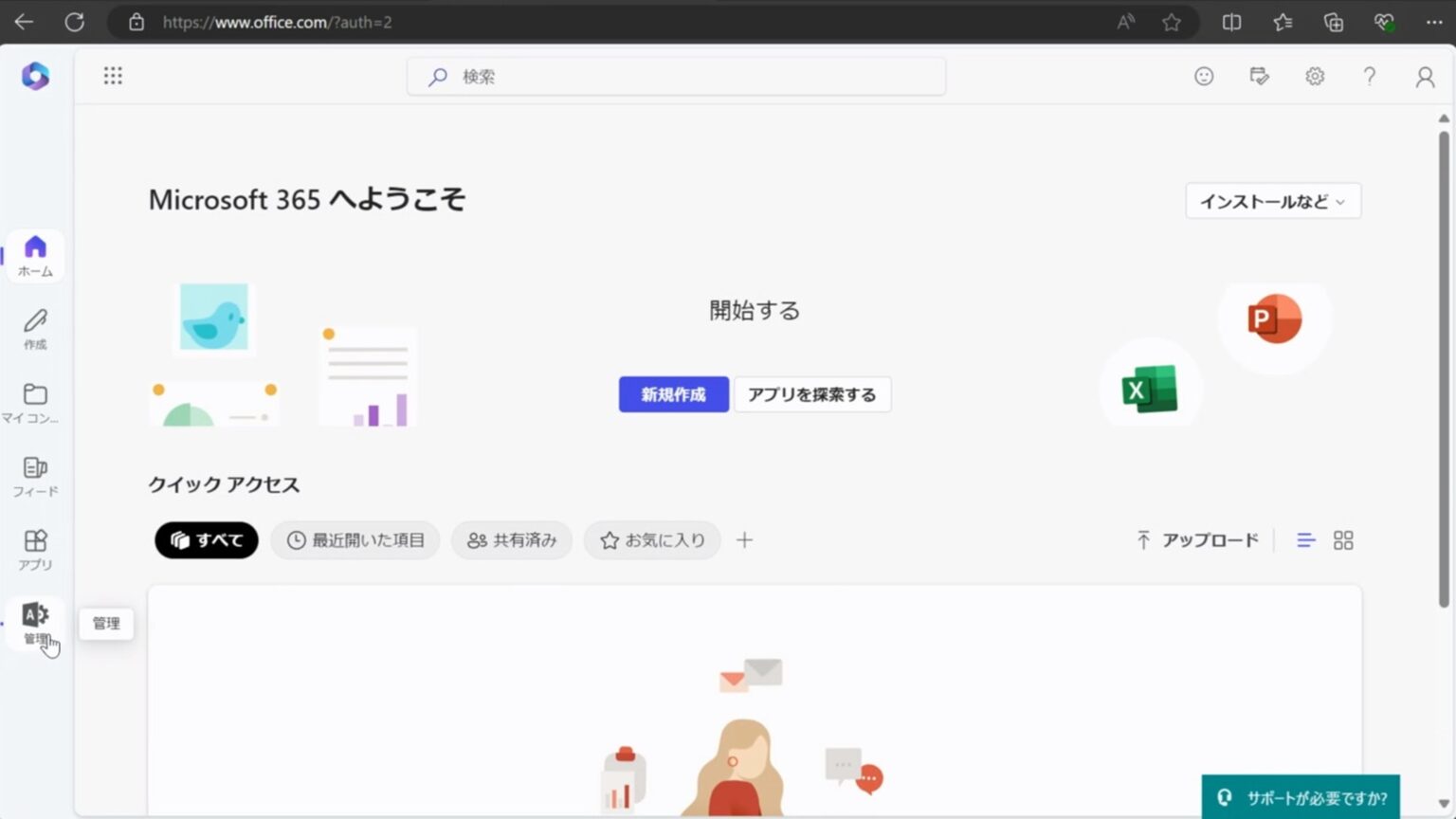Click the アプリを探索する button
The width and height of the screenshot is (1456, 819).
[811, 394]
